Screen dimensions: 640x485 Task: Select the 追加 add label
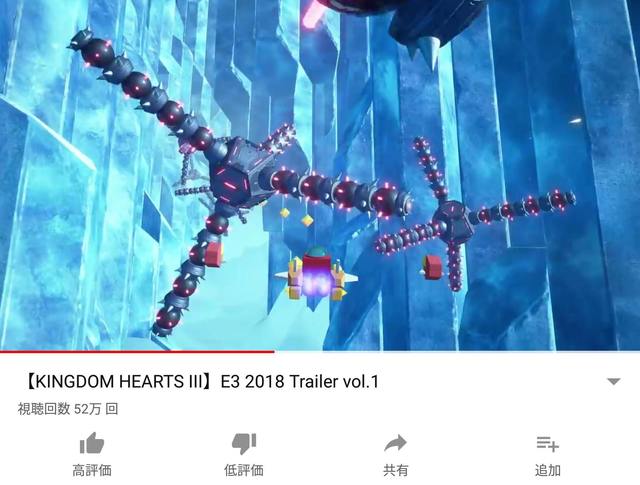tap(547, 470)
